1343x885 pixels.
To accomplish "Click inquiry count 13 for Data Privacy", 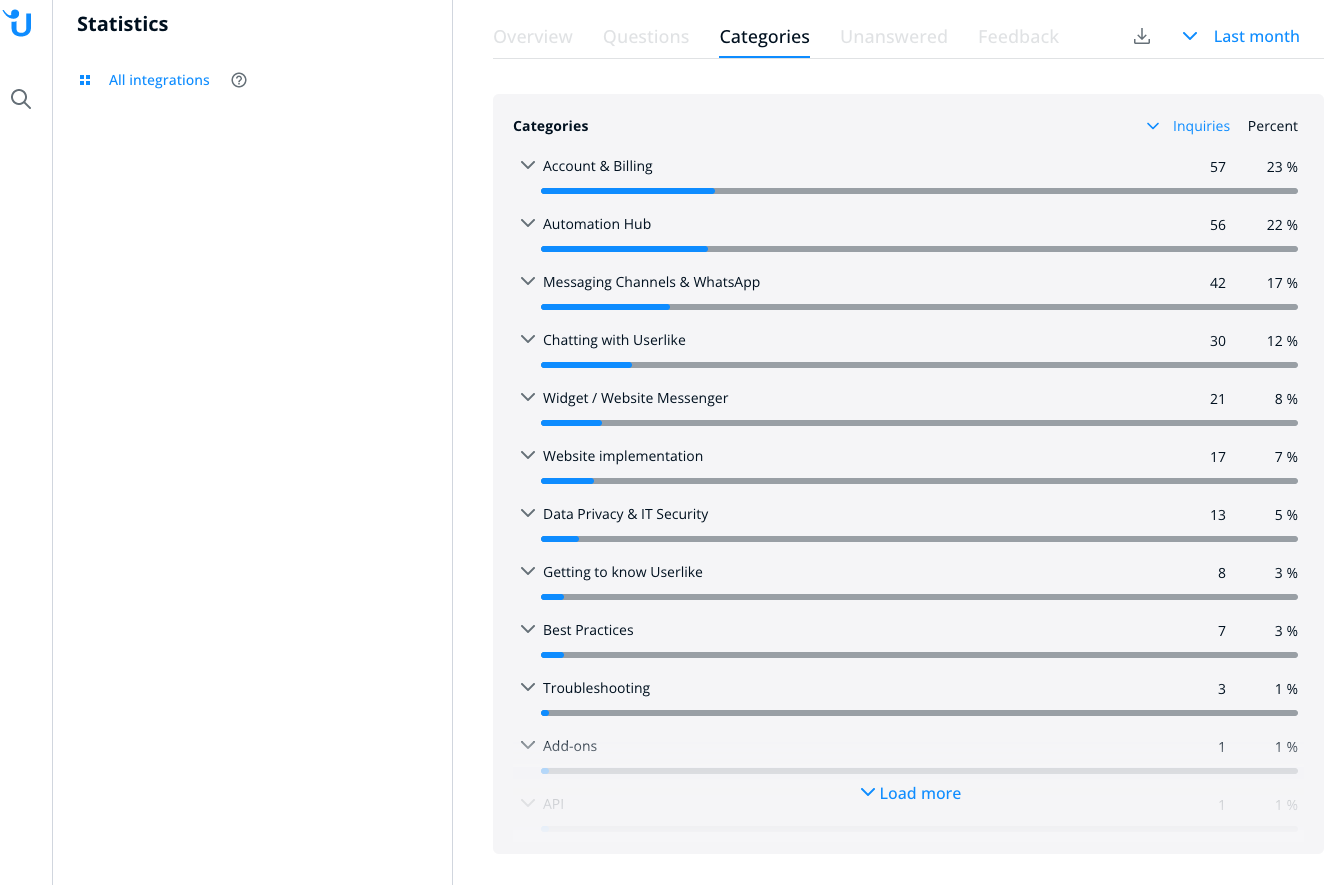I will point(1217,515).
